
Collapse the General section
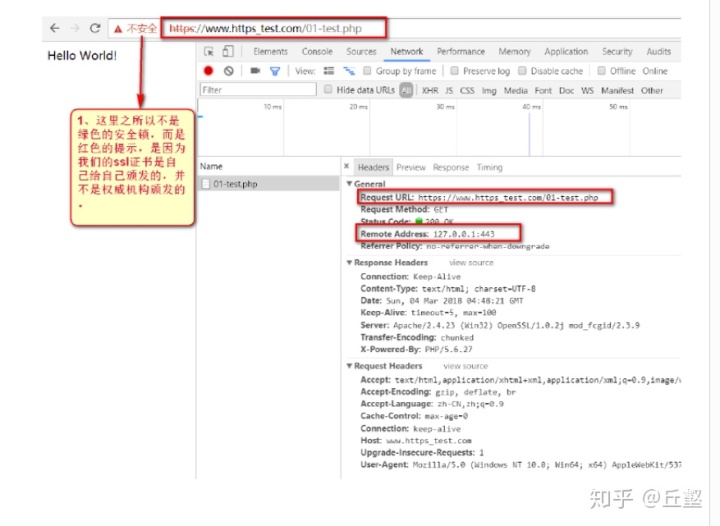coord(349,184)
